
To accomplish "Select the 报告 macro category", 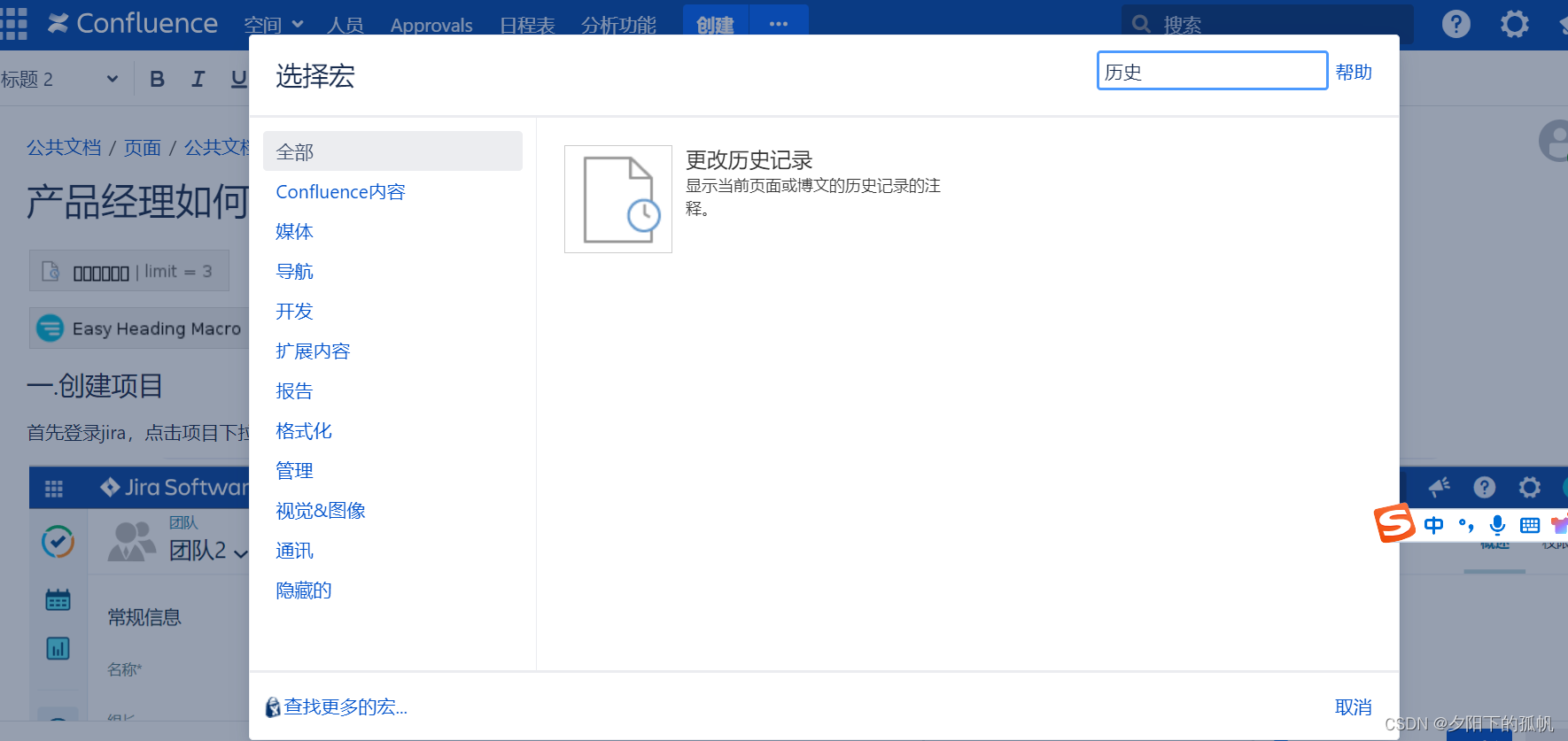I will 294,391.
